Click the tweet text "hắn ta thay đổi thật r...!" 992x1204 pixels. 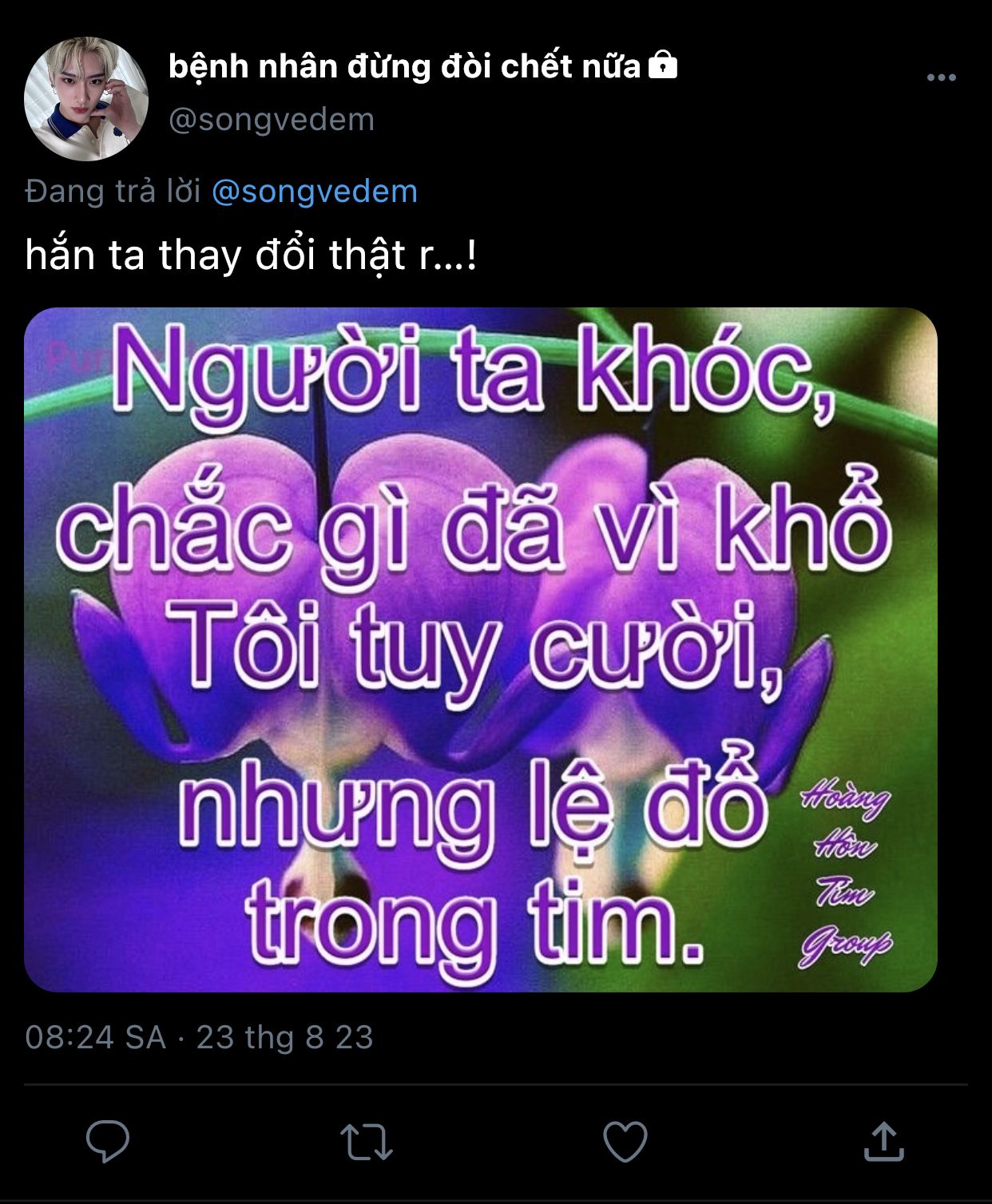(251, 255)
